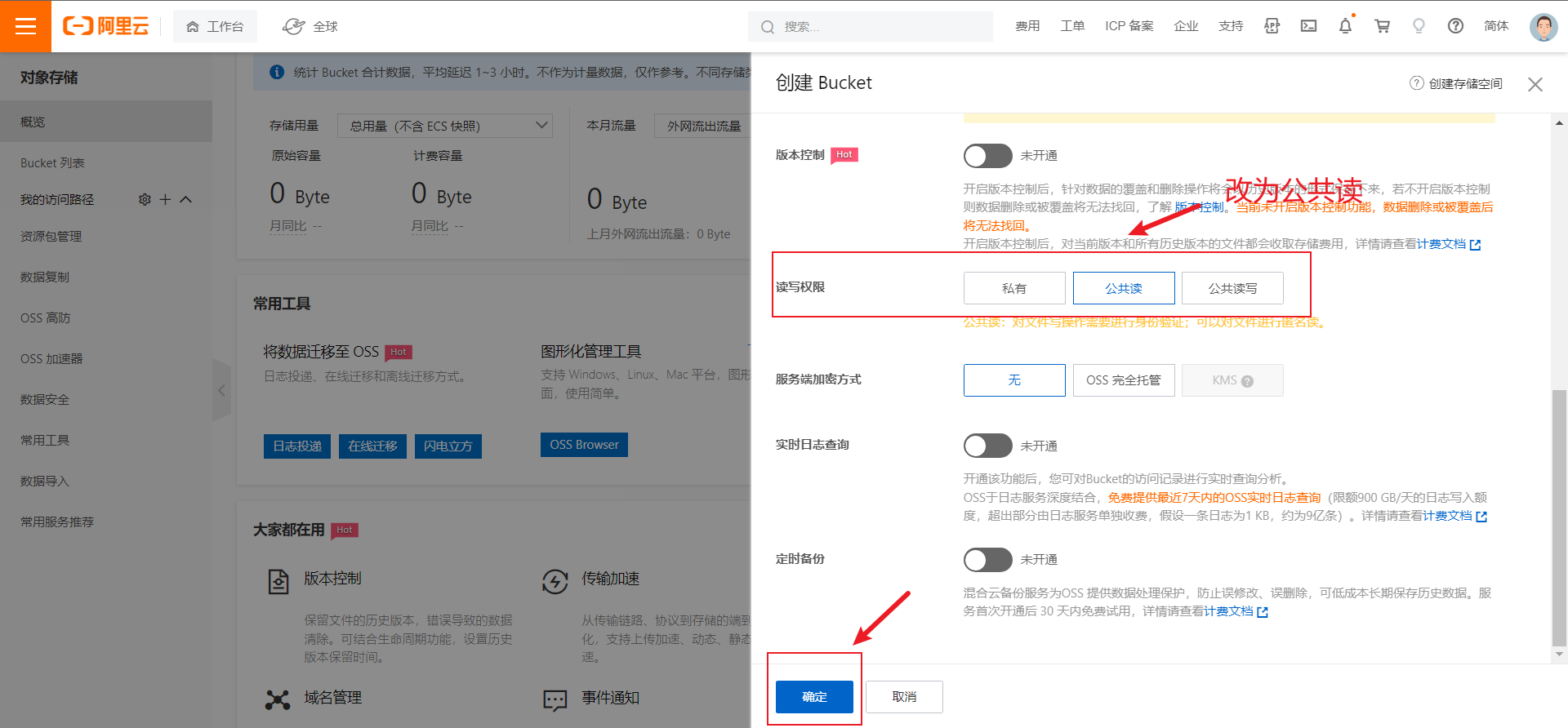This screenshot has width=1568, height=728.
Task: Open billing docs external-link icon under real-time log
Action: click(x=1481, y=517)
